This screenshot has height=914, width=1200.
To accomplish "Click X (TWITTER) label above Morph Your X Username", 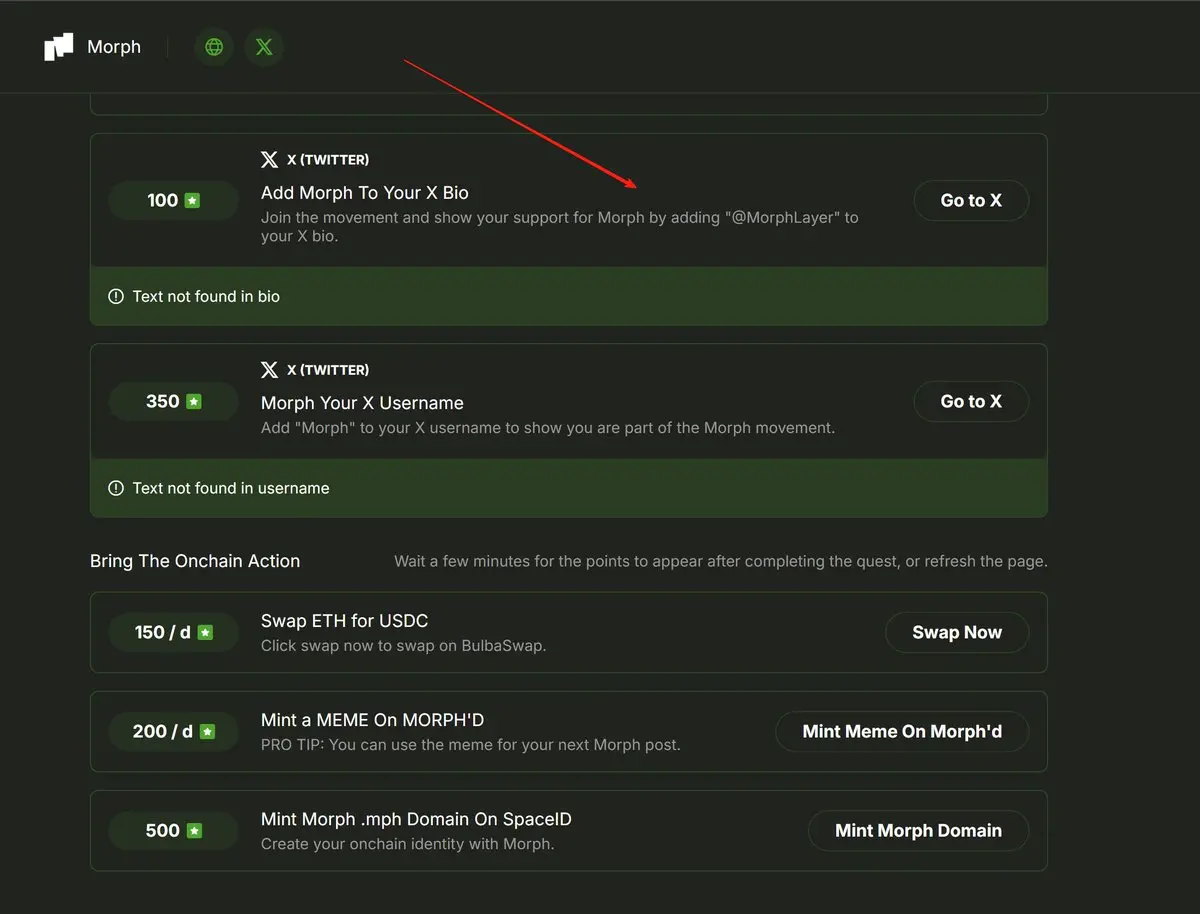I will tap(328, 370).
